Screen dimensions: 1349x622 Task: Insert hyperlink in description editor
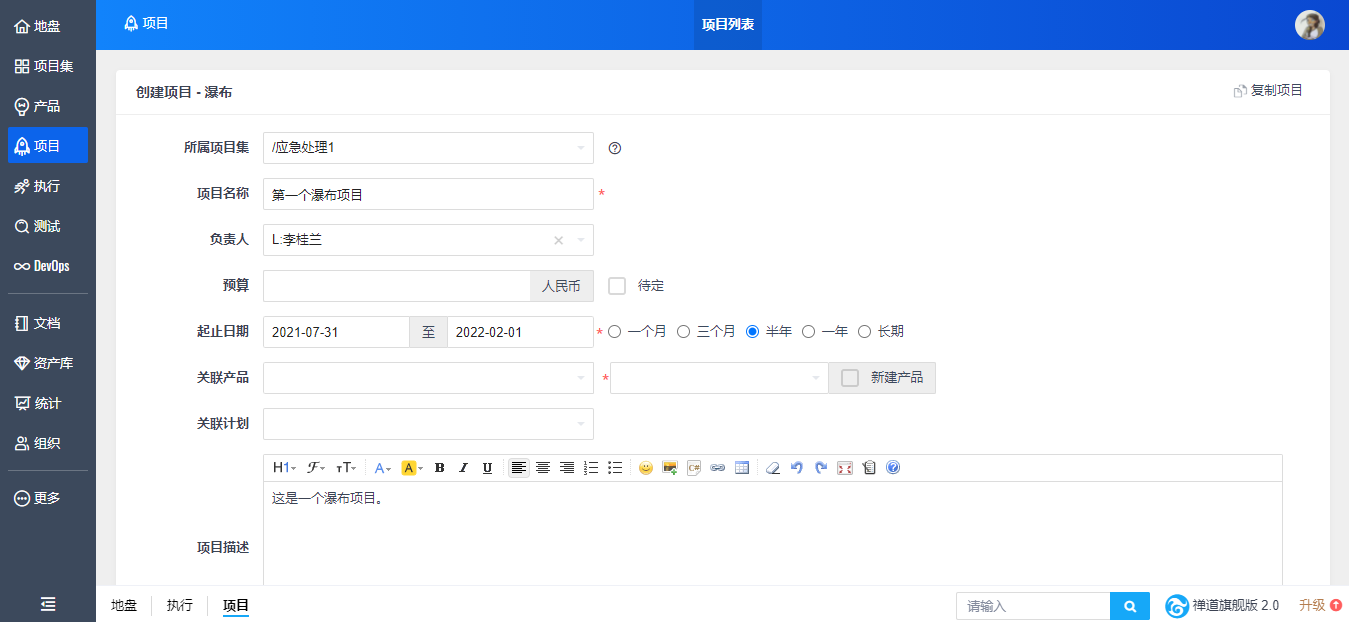coord(718,467)
